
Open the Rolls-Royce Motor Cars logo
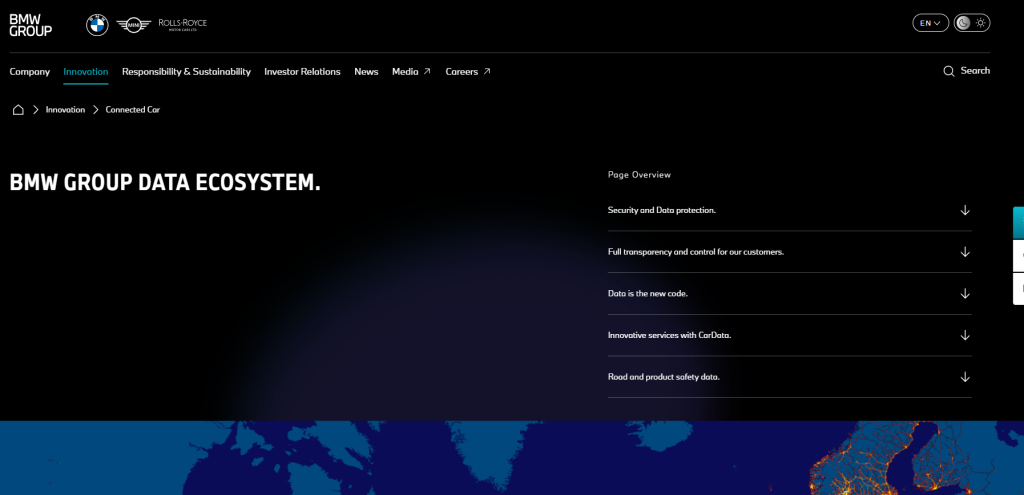pos(182,24)
